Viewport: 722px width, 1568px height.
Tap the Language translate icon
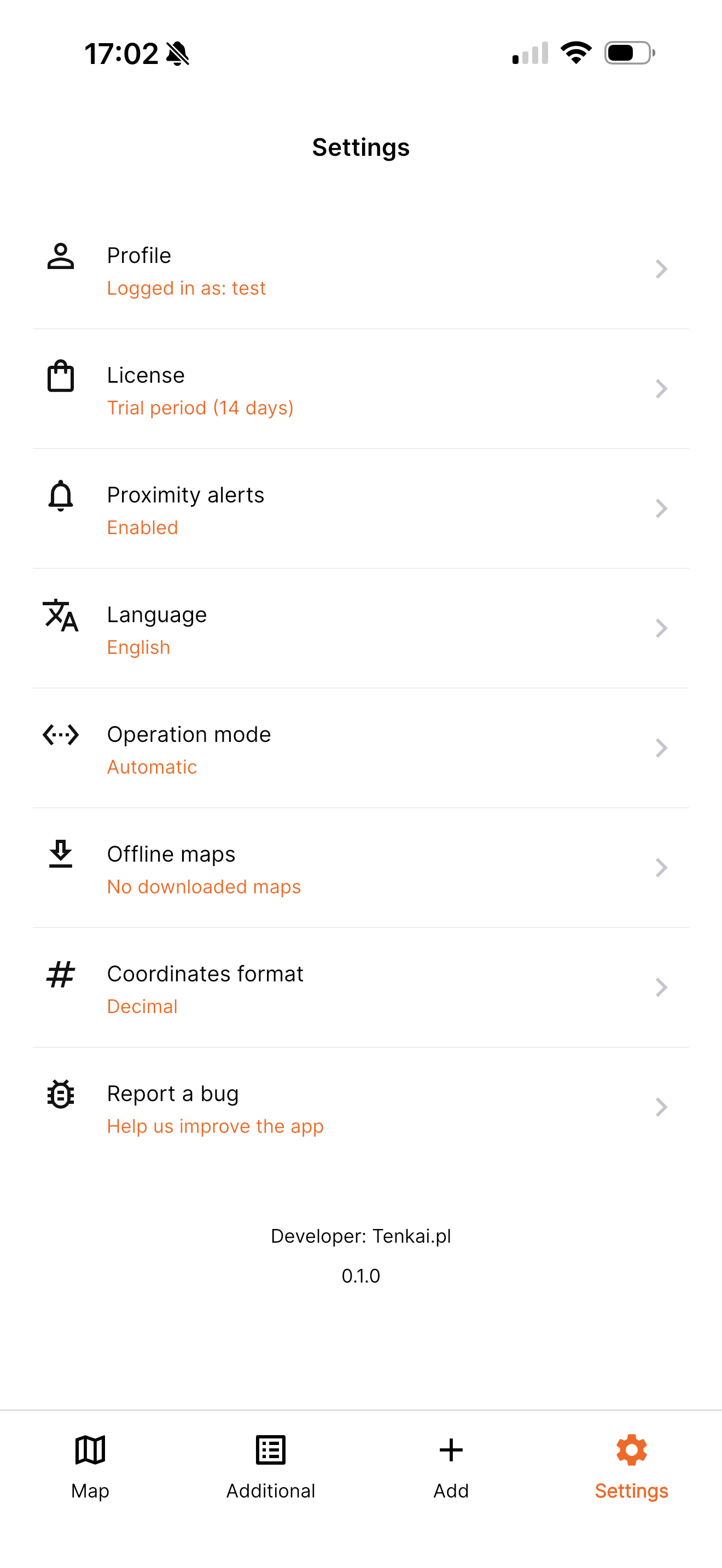(x=61, y=616)
